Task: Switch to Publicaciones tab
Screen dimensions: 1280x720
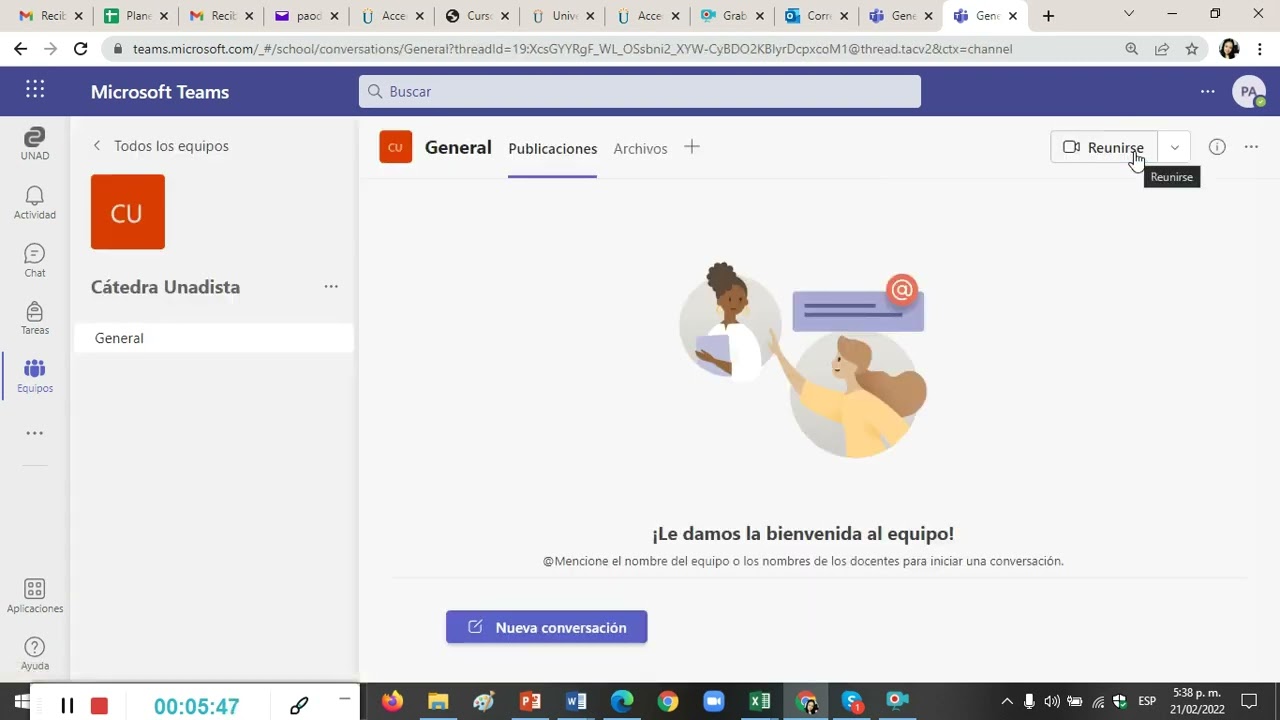Action: point(552,148)
